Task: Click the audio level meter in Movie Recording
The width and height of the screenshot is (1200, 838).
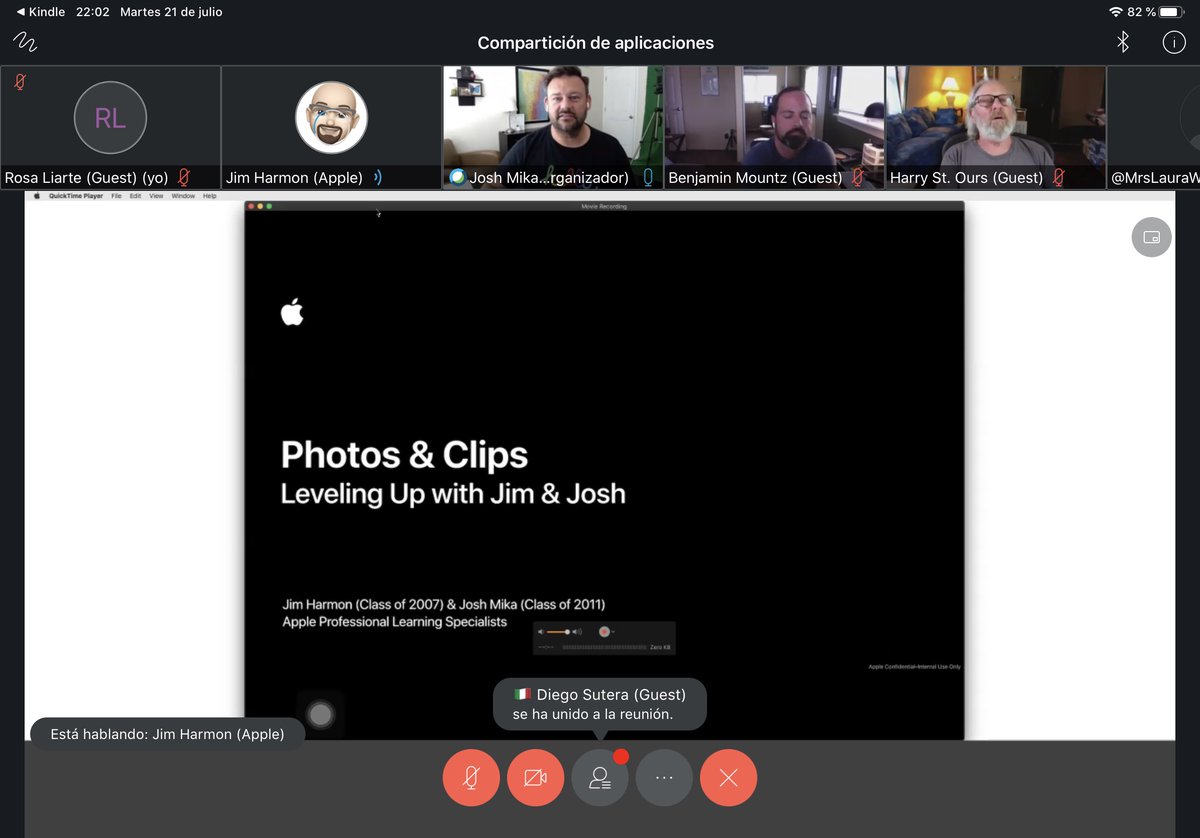Action: pos(604,648)
